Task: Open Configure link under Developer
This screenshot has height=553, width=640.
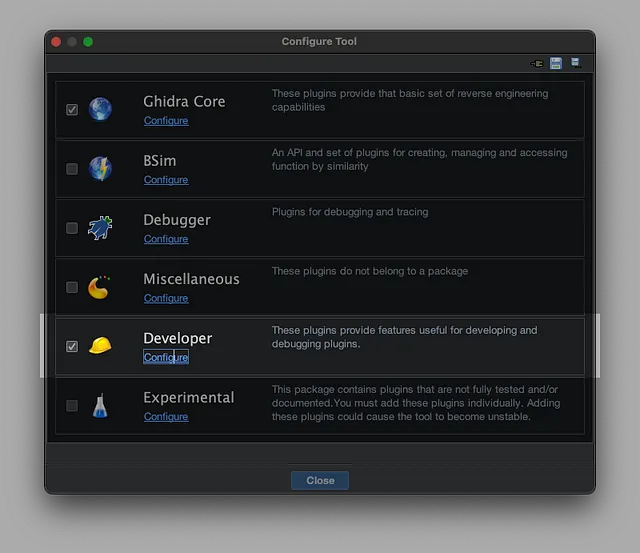Action: point(166,357)
